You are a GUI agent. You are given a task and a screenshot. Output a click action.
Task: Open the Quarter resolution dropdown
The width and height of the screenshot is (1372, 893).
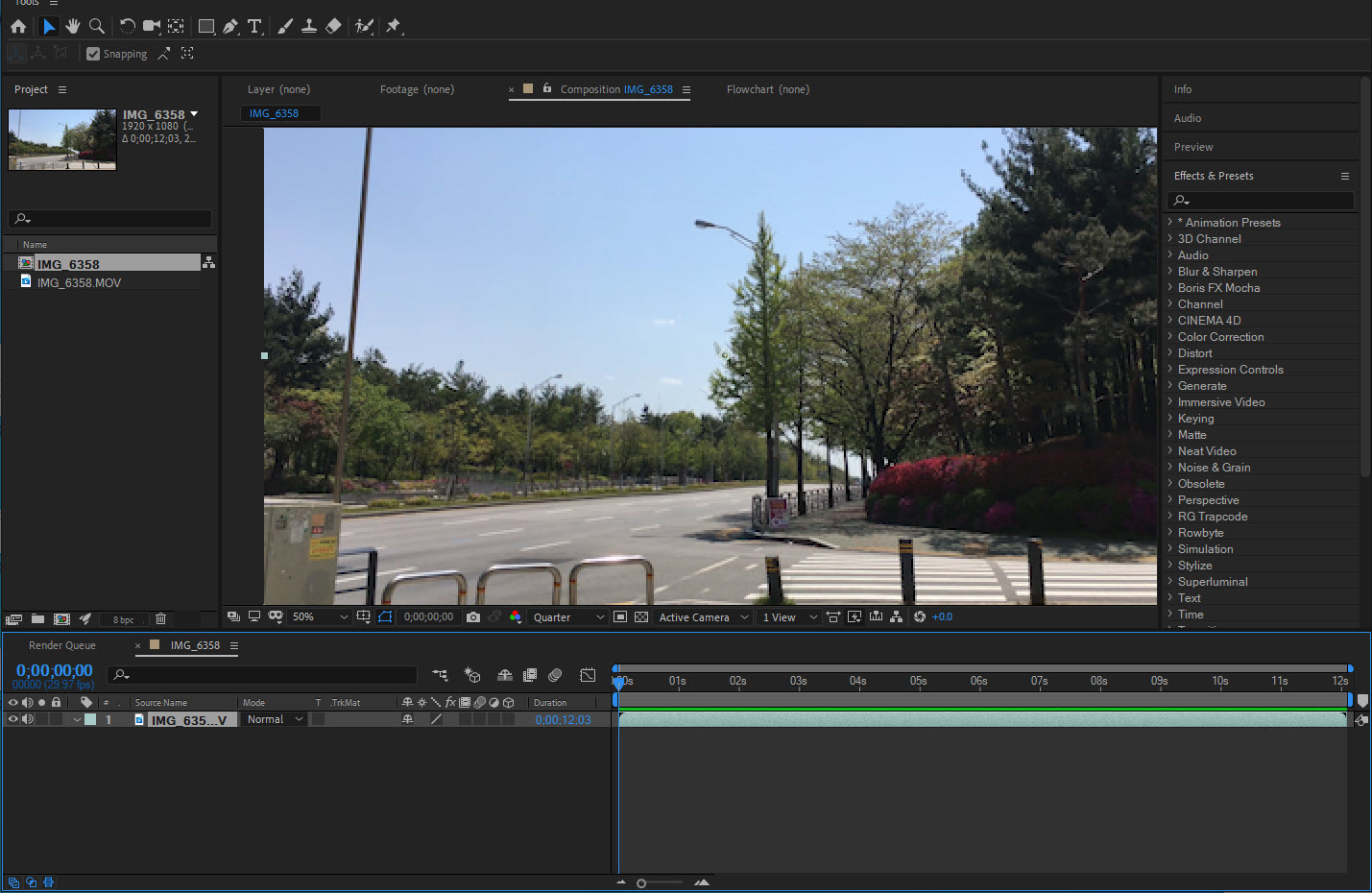tap(568, 616)
